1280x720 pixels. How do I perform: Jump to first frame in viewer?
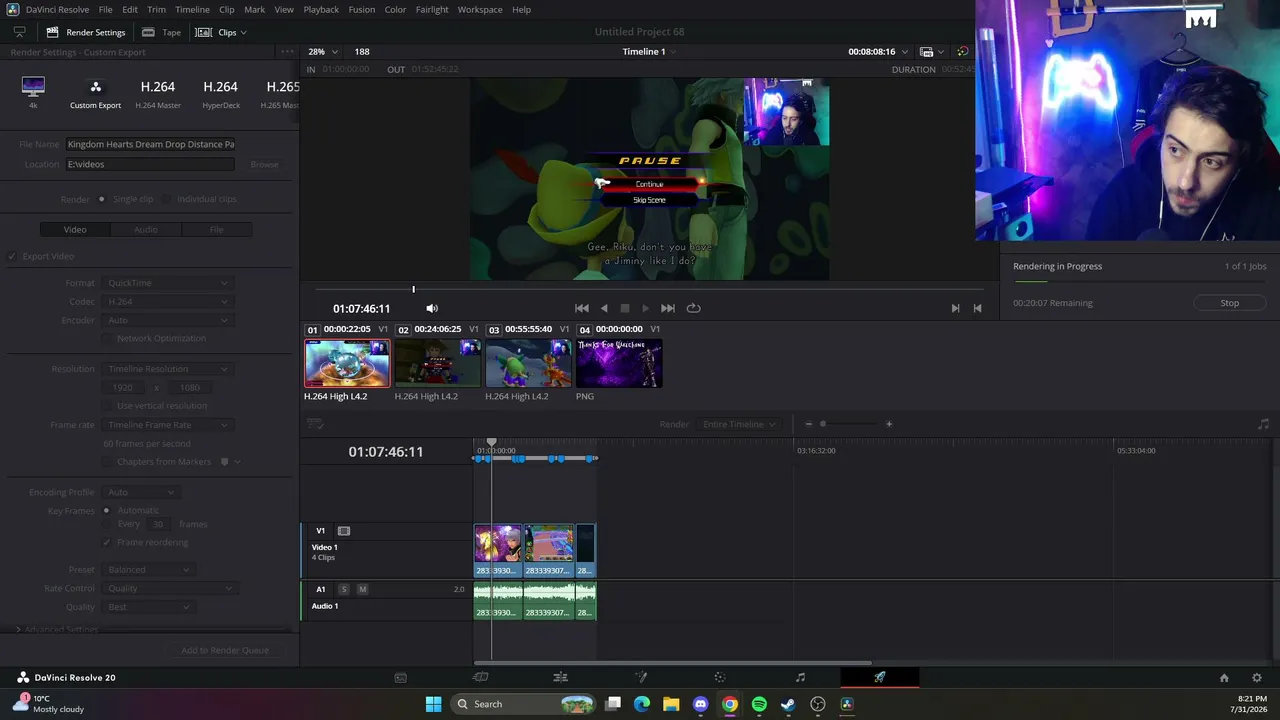[582, 308]
